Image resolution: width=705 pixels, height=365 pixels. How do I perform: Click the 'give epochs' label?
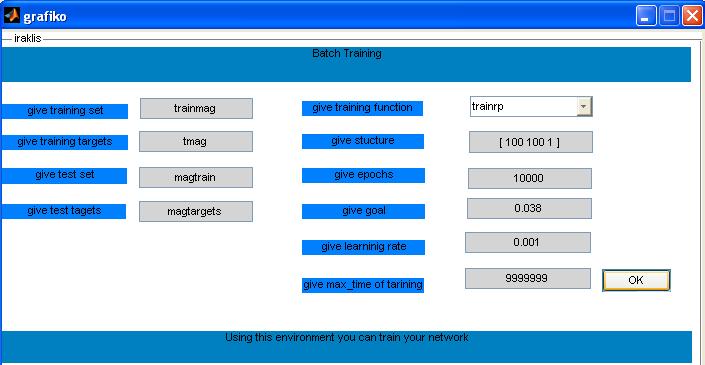(x=363, y=175)
